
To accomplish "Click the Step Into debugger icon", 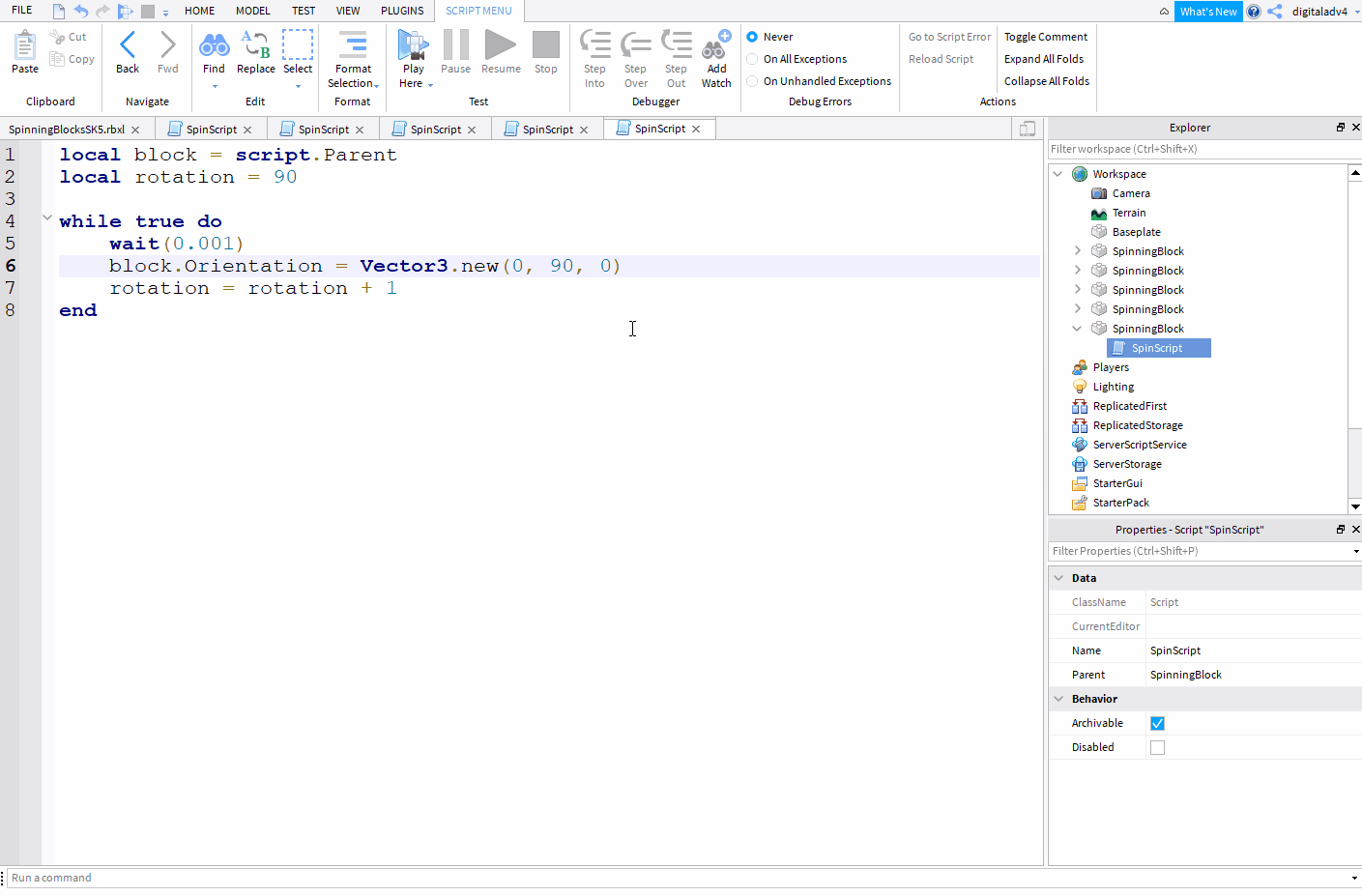I will coord(594,44).
